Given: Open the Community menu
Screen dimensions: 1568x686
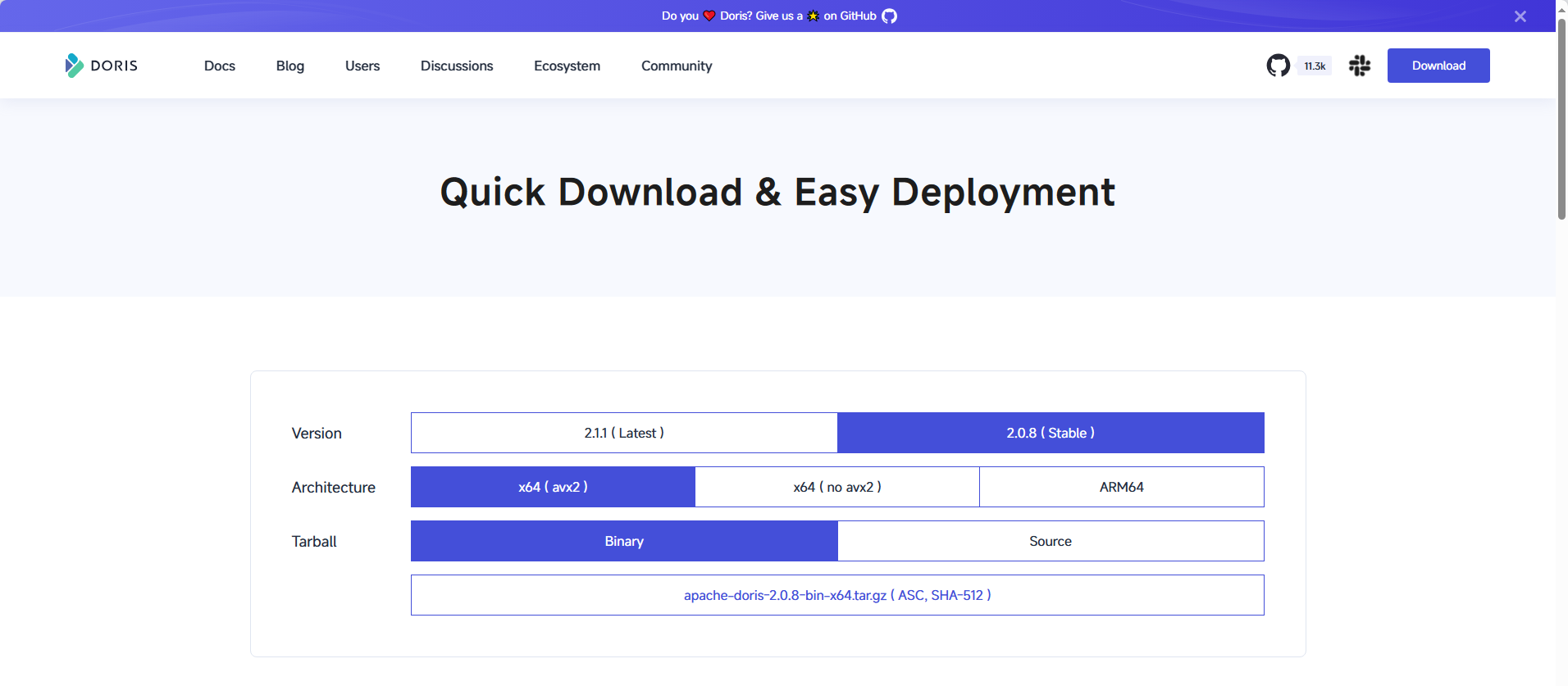Looking at the screenshot, I should [x=677, y=66].
